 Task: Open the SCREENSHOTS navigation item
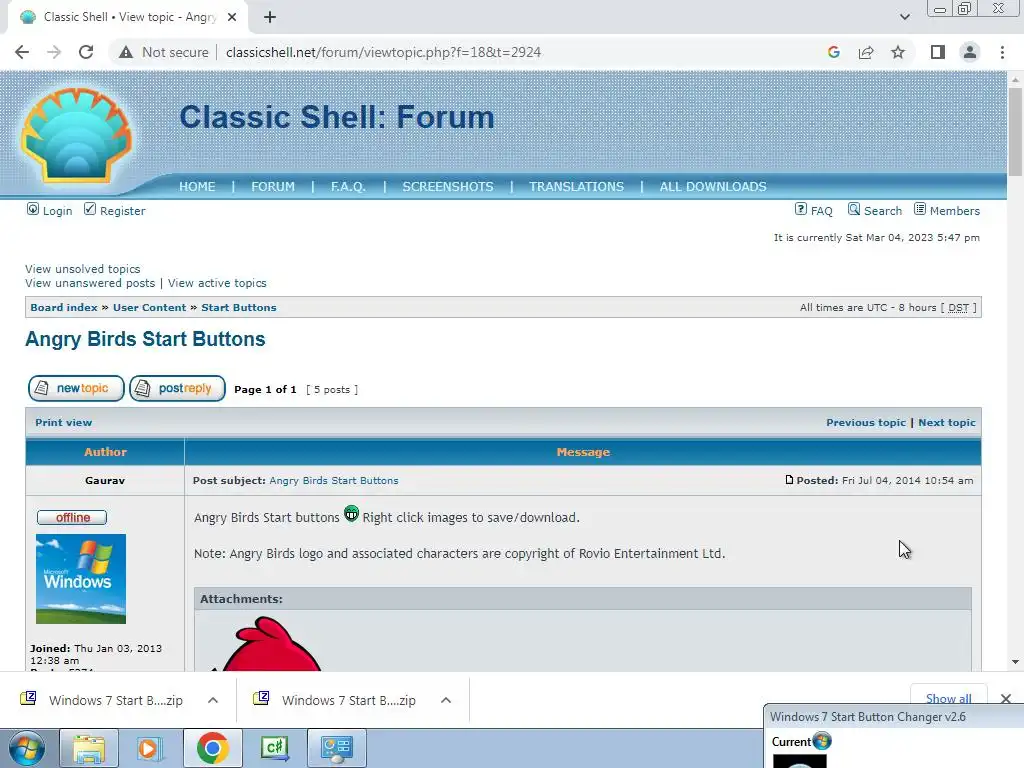[x=448, y=187]
